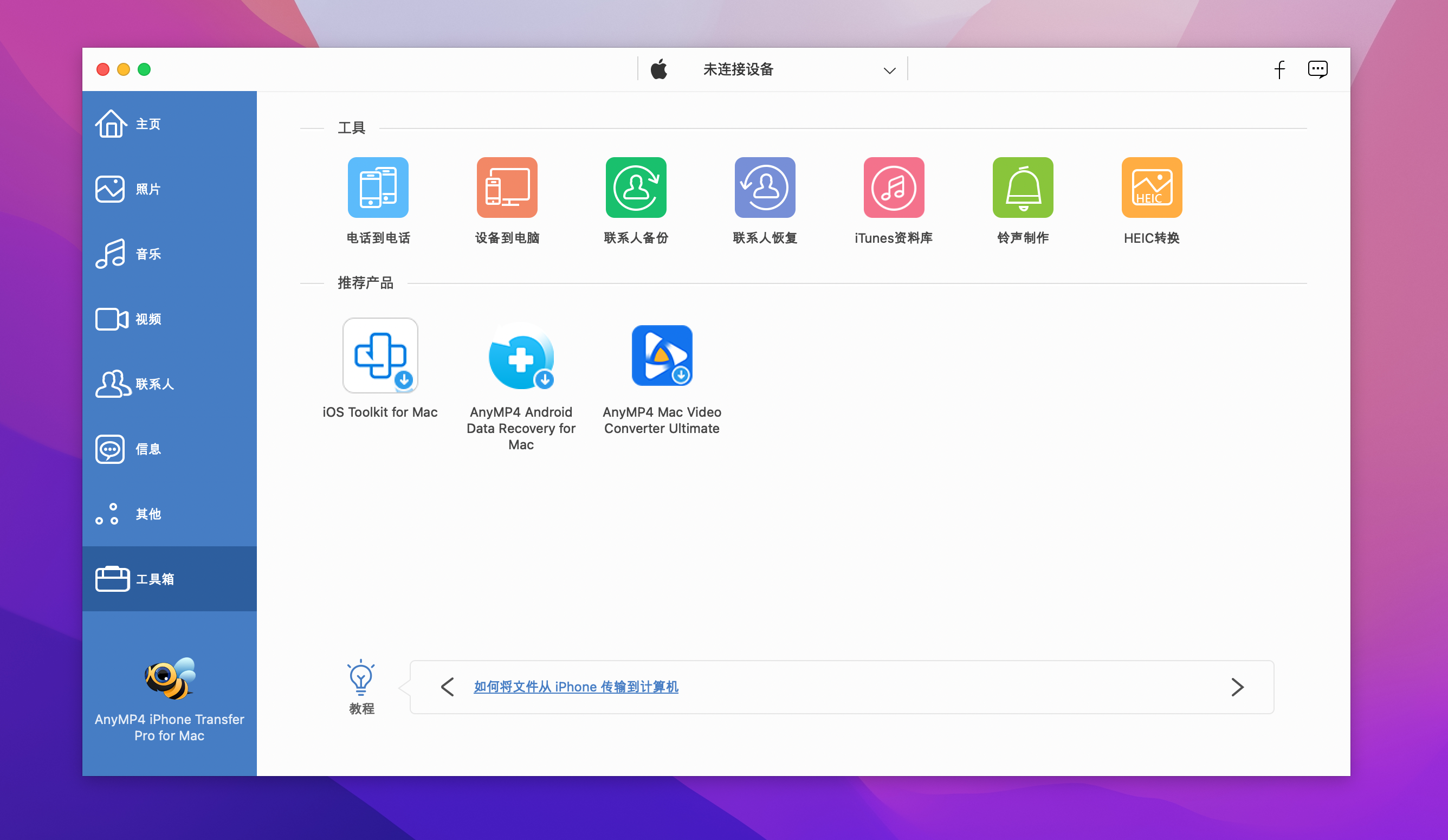Open the 联系人恢复 contacts restore tool
1448x840 pixels.
tap(765, 188)
